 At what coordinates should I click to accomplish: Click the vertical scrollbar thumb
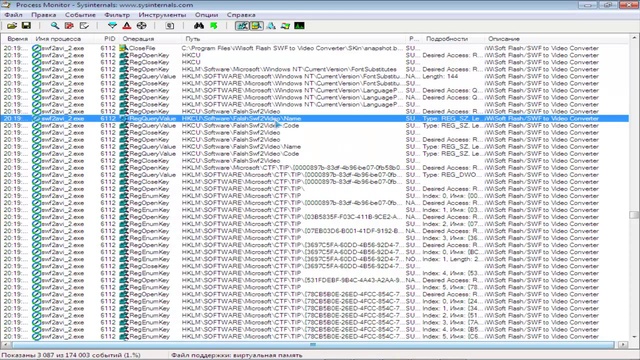coord(634,215)
